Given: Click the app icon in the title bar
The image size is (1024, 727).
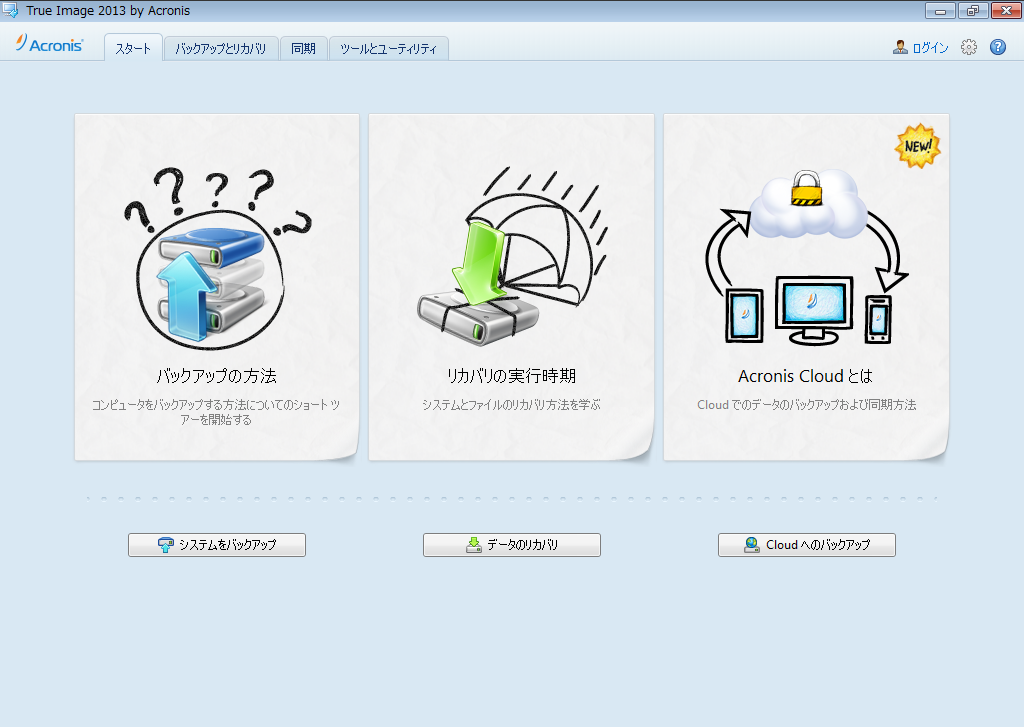Looking at the screenshot, I should pyautogui.click(x=10, y=10).
